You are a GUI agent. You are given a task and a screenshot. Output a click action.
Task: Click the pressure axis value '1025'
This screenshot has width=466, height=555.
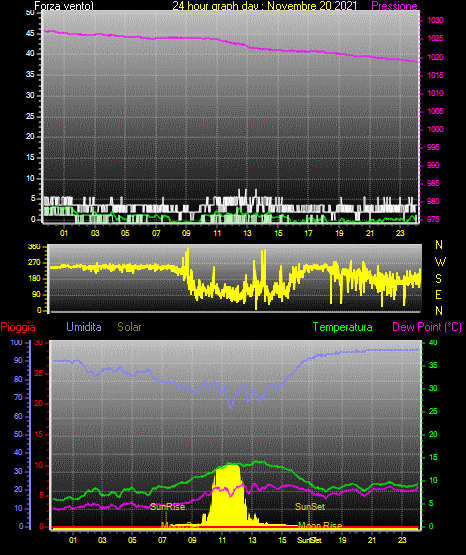click(435, 38)
